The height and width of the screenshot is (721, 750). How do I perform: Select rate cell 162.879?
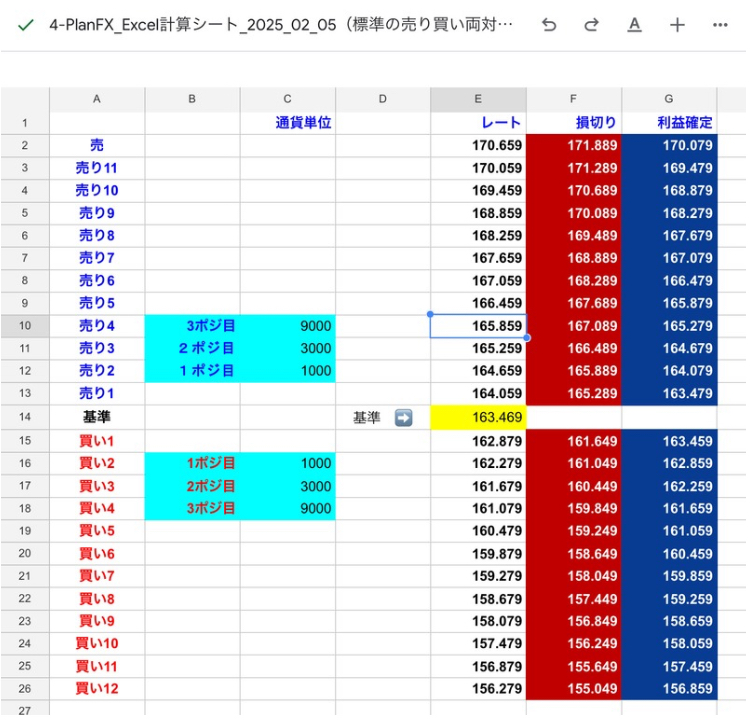pos(478,441)
